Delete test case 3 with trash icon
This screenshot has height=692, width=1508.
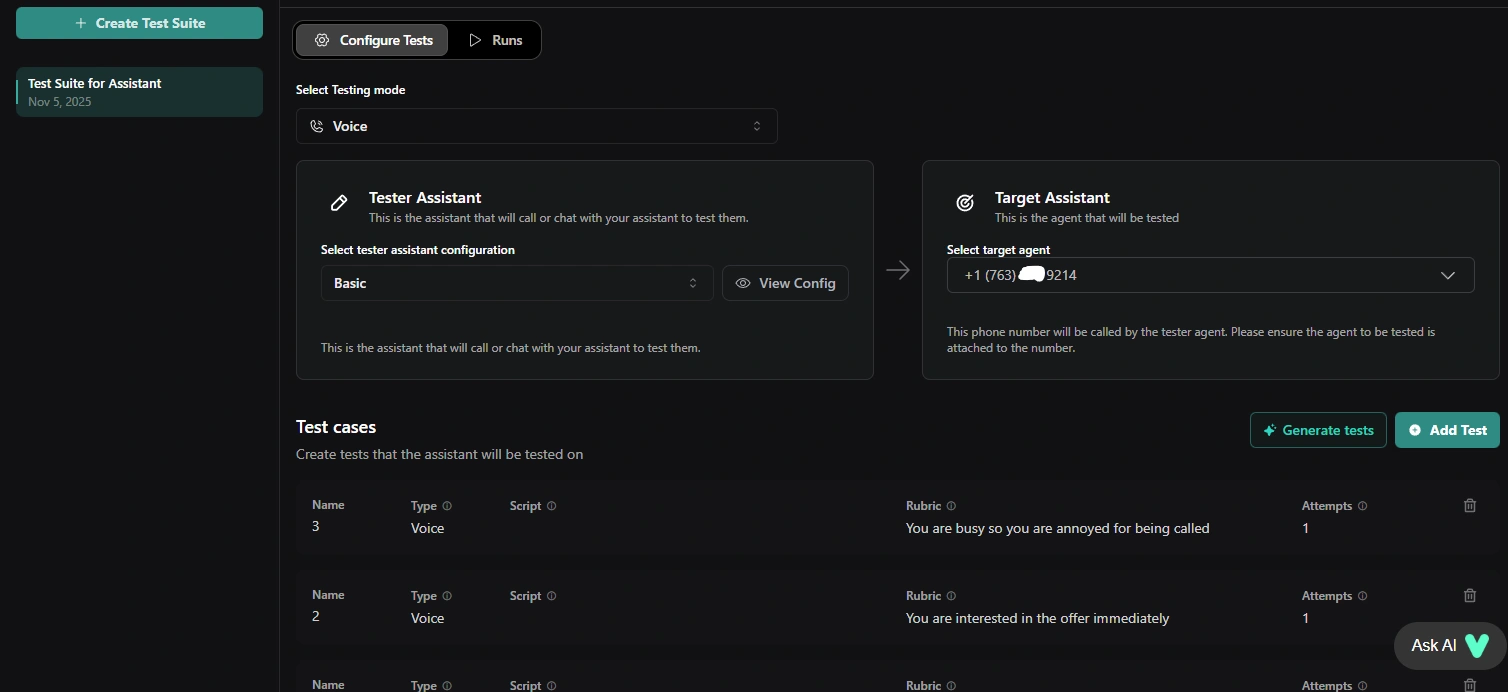[x=1469, y=506]
